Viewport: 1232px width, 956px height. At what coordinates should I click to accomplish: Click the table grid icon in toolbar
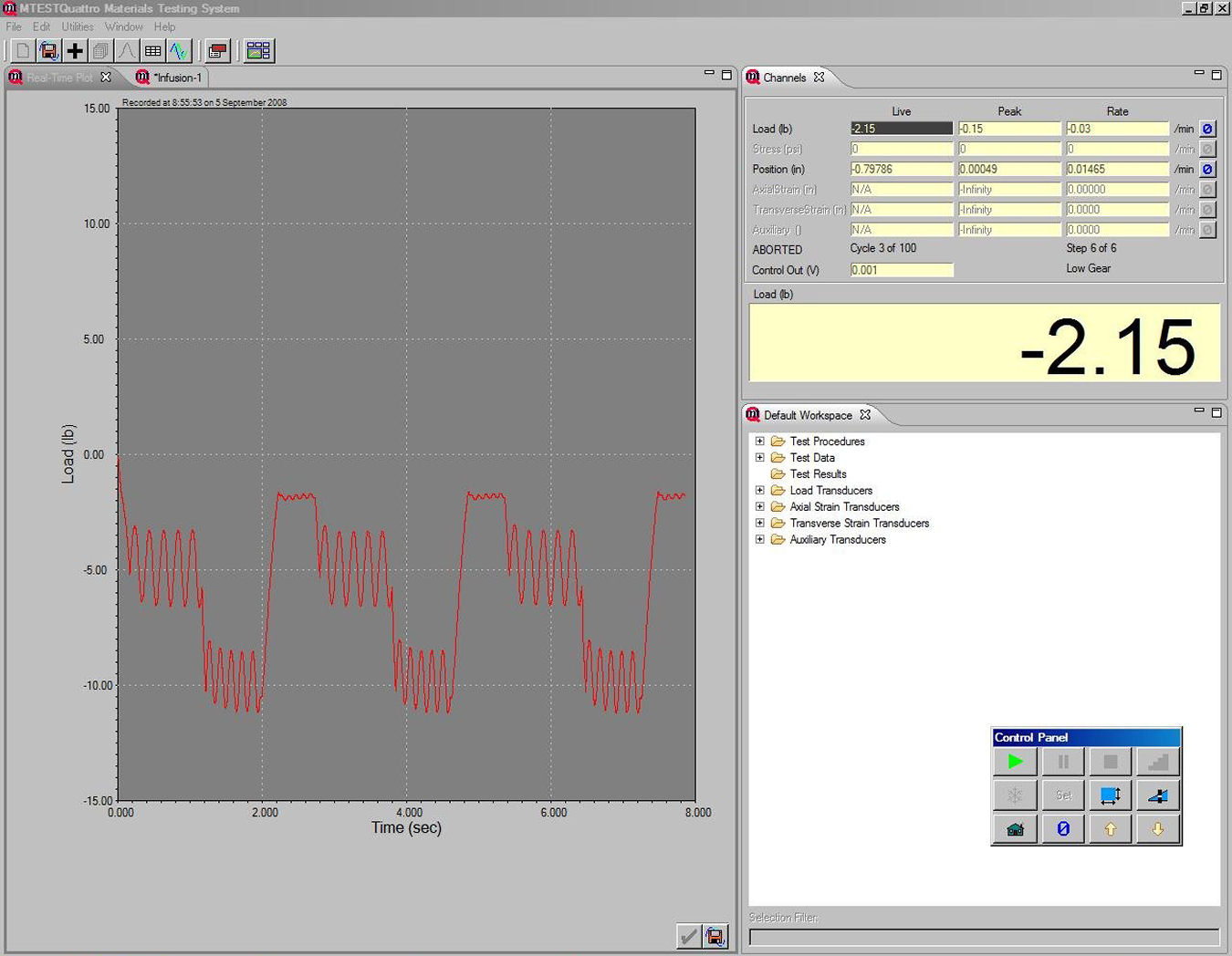click(x=153, y=51)
